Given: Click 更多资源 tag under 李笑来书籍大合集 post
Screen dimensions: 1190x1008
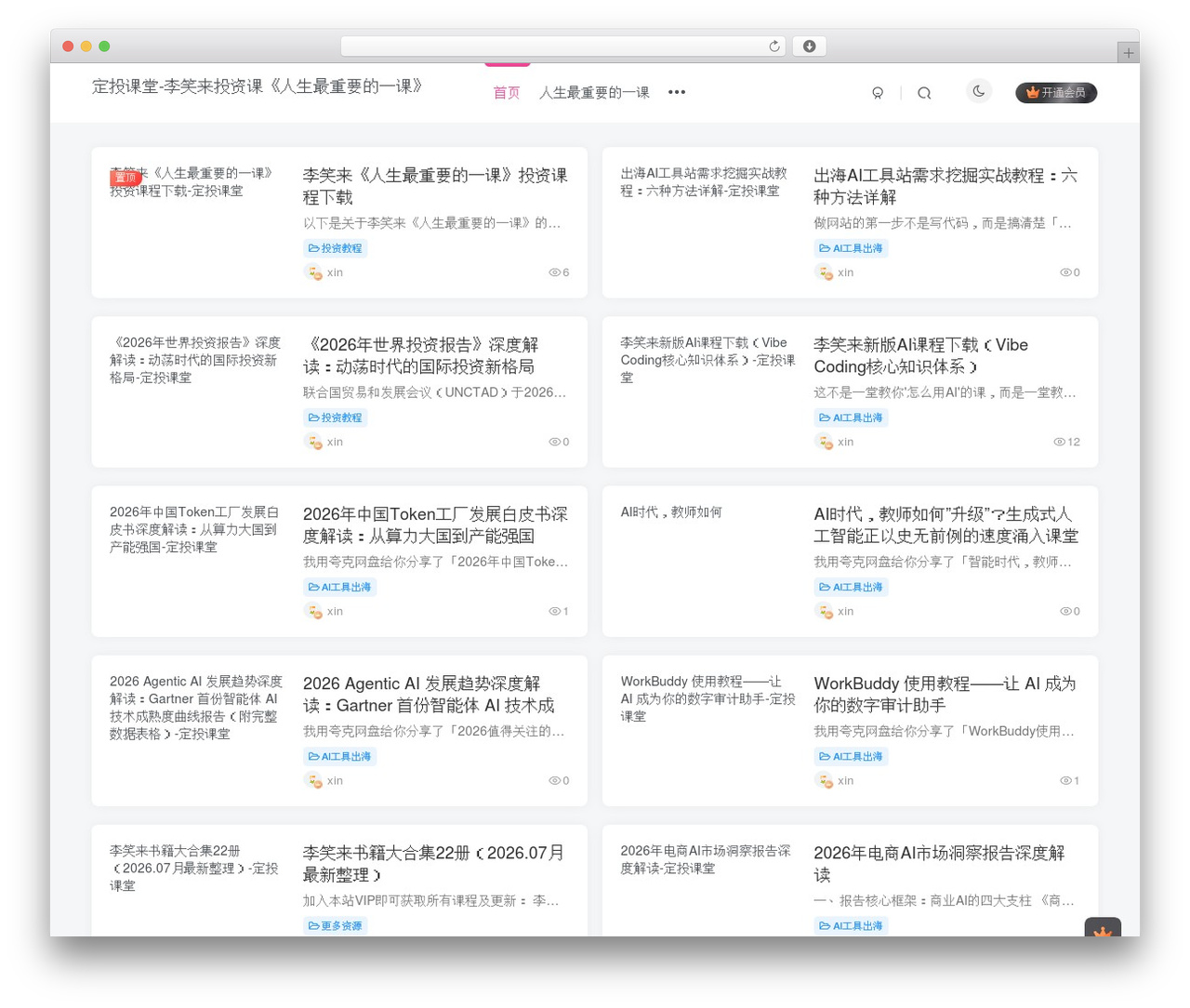Looking at the screenshot, I should click(x=335, y=925).
